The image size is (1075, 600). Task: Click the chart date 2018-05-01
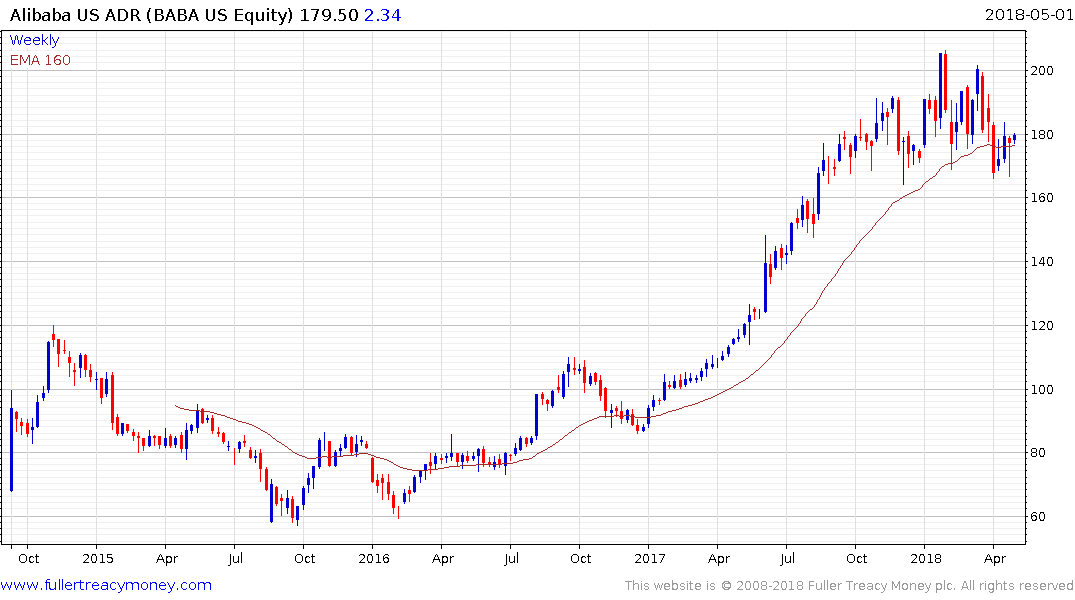click(x=1029, y=14)
